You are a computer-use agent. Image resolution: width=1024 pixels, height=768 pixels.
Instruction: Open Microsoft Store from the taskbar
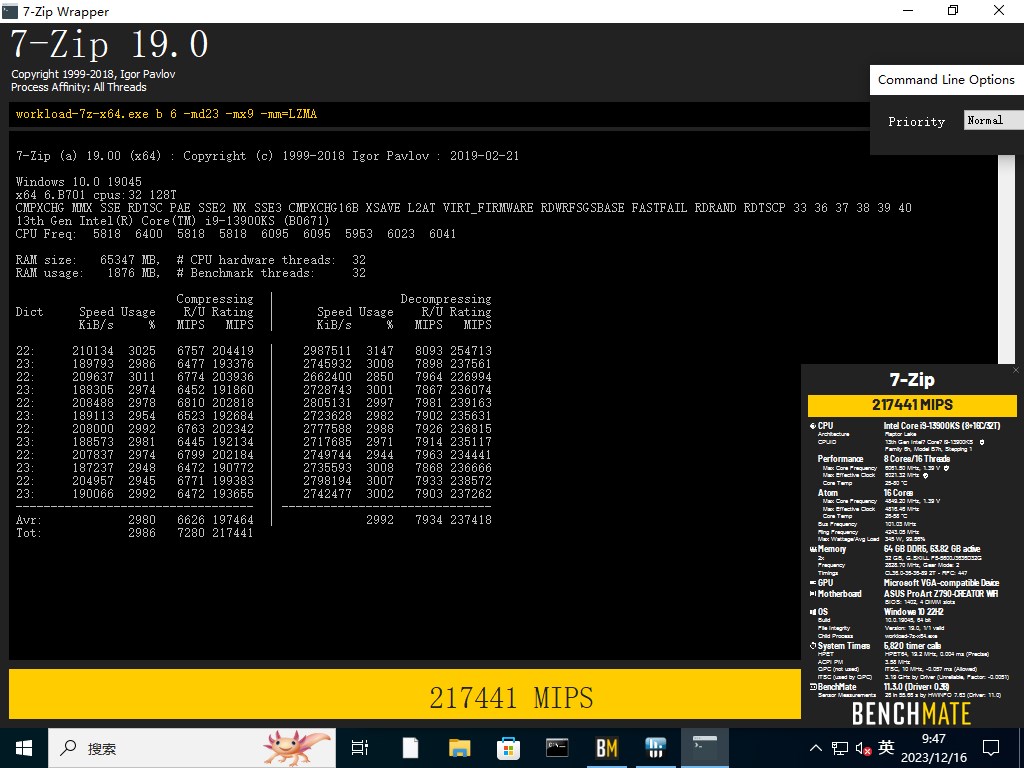[x=508, y=748]
